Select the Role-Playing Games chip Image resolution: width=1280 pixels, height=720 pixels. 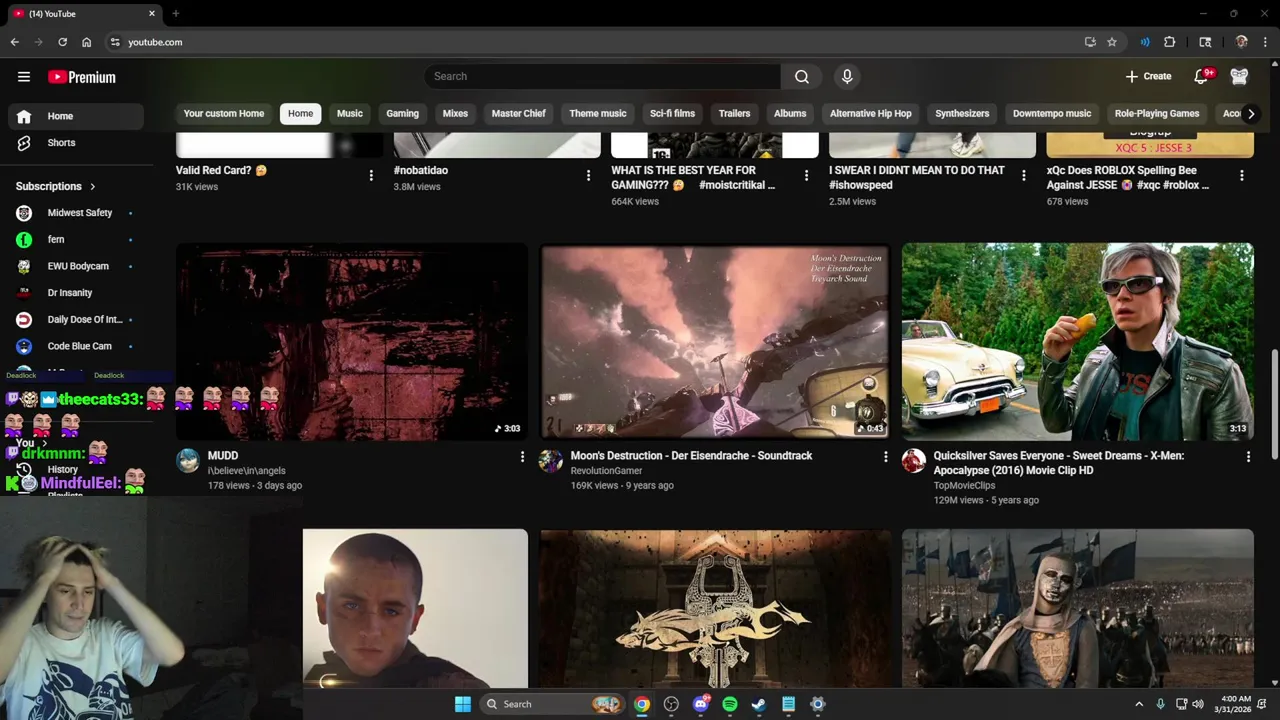(x=1157, y=114)
